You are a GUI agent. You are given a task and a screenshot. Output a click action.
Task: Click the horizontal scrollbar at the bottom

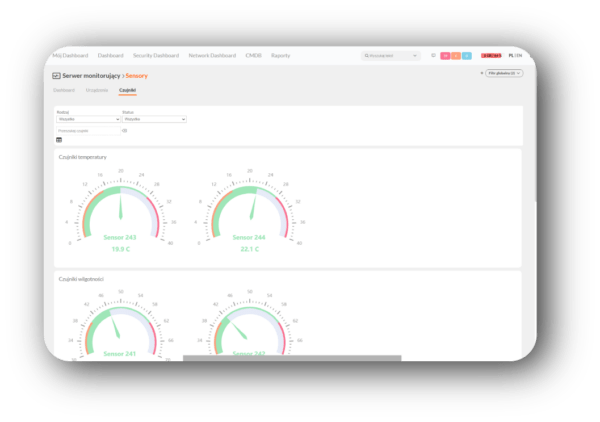click(292, 358)
